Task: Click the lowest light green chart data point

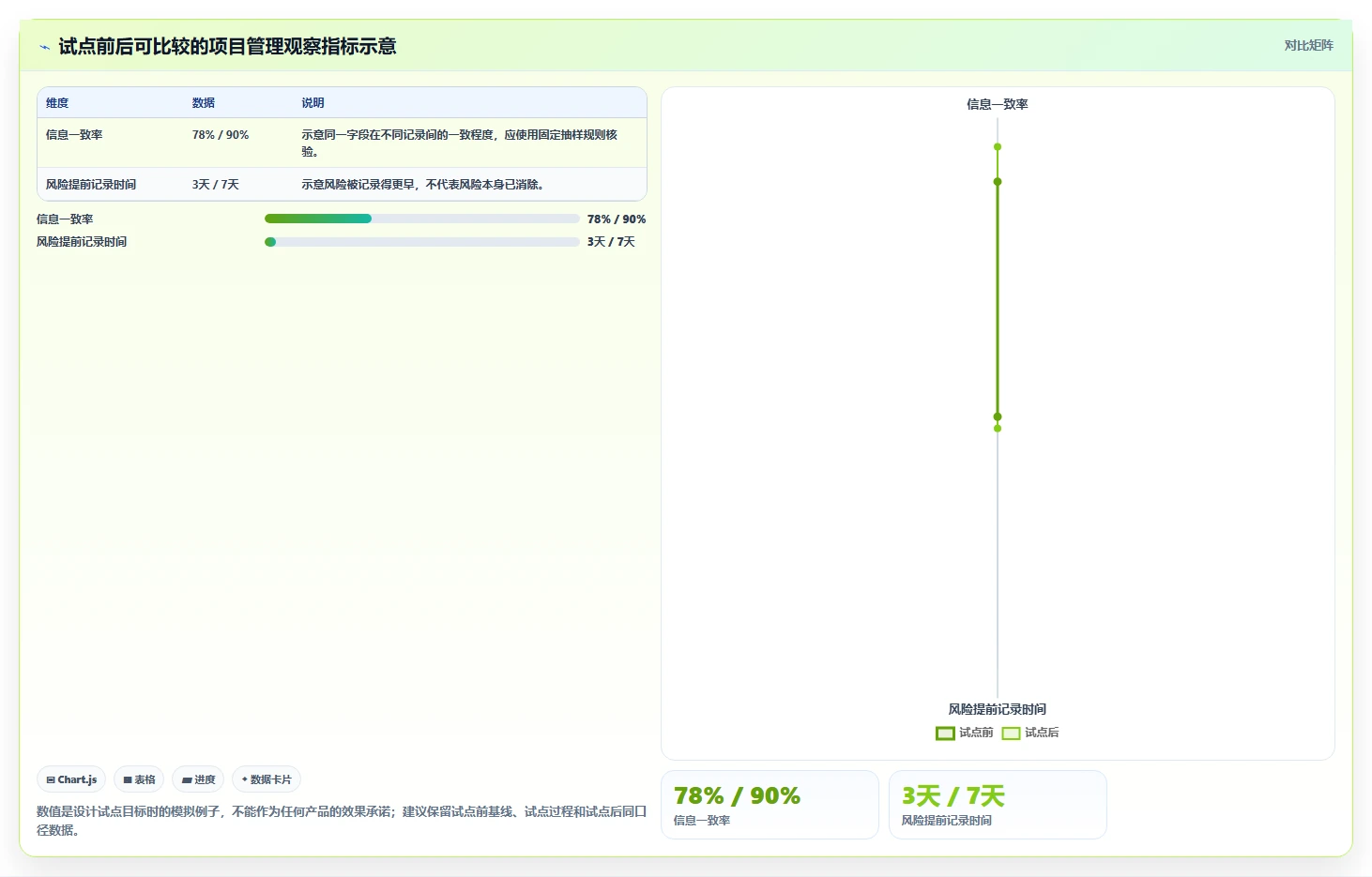Action: click(998, 429)
